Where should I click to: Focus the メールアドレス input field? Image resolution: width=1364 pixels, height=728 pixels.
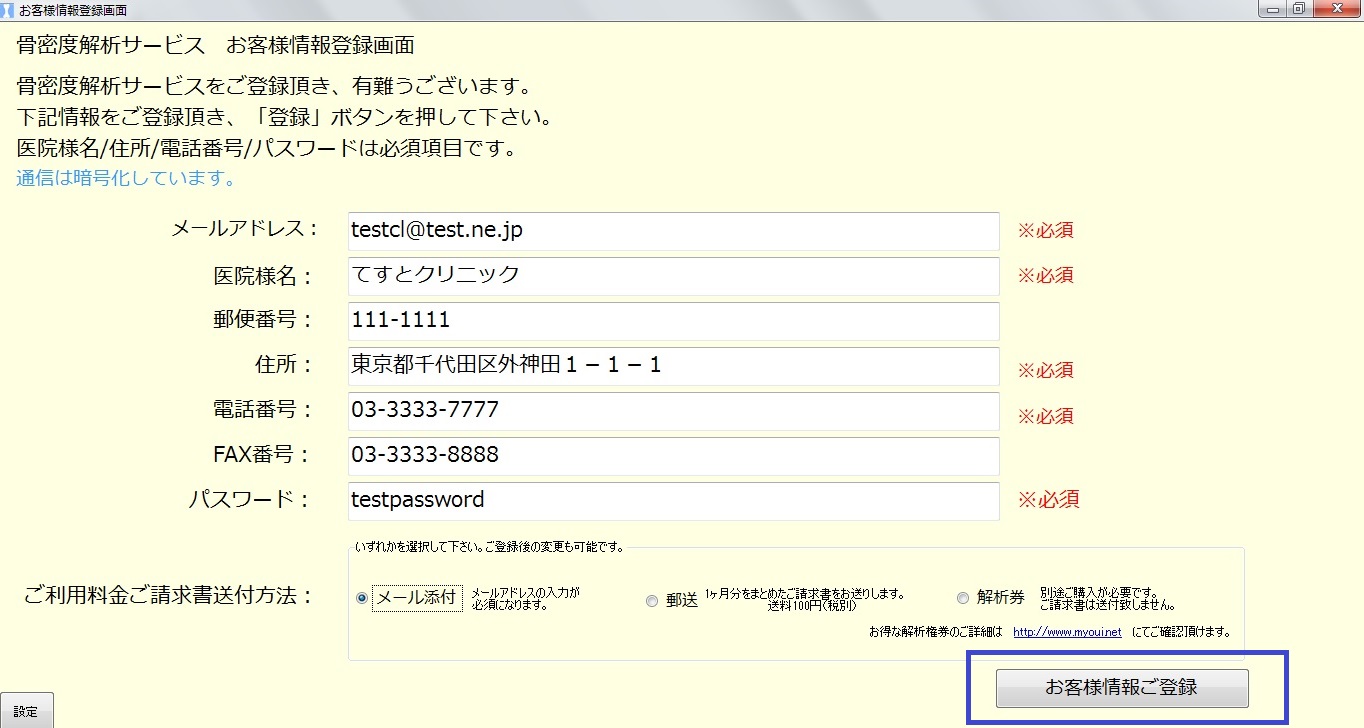coord(673,231)
